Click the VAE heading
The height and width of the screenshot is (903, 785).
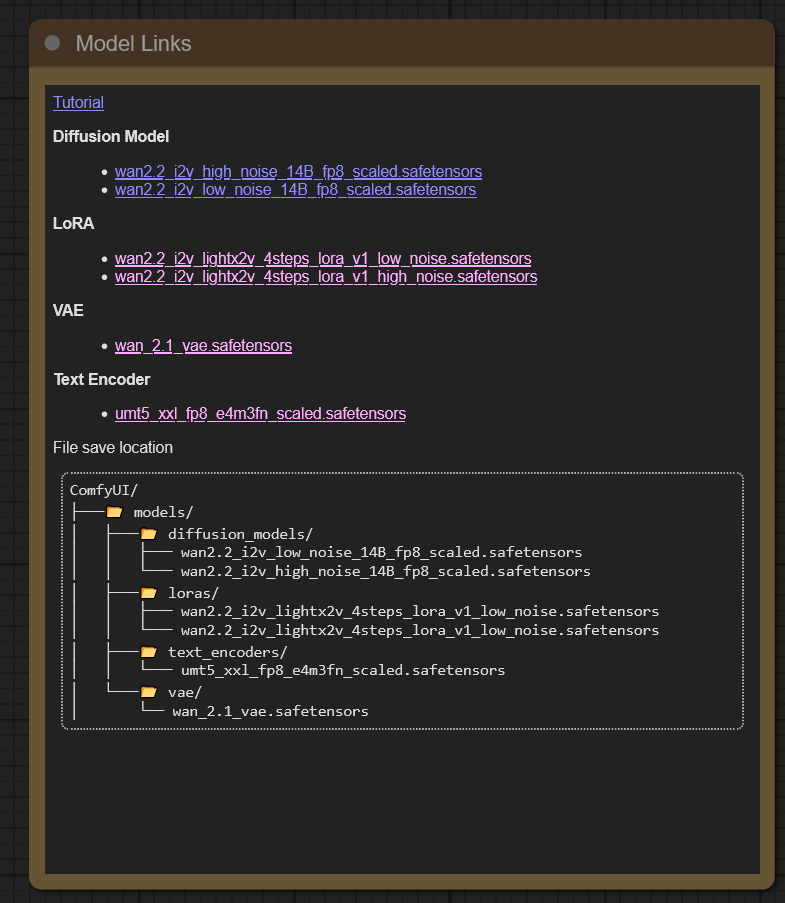(68, 310)
